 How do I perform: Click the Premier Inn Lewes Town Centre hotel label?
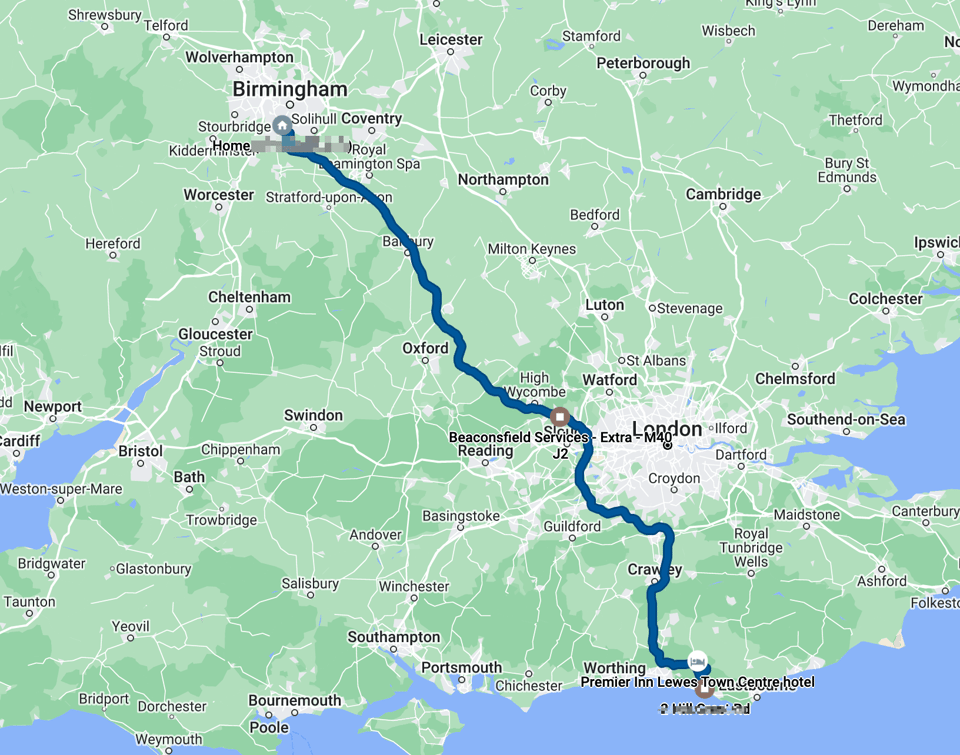pos(697,682)
